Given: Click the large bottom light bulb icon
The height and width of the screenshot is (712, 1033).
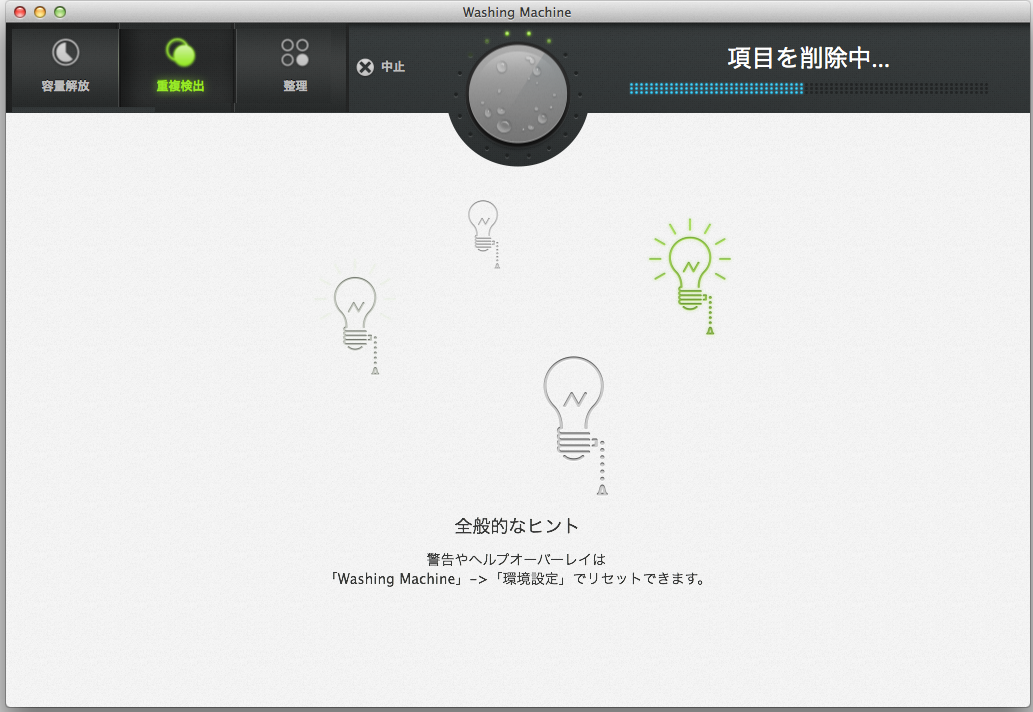Looking at the screenshot, I should click(x=576, y=424).
